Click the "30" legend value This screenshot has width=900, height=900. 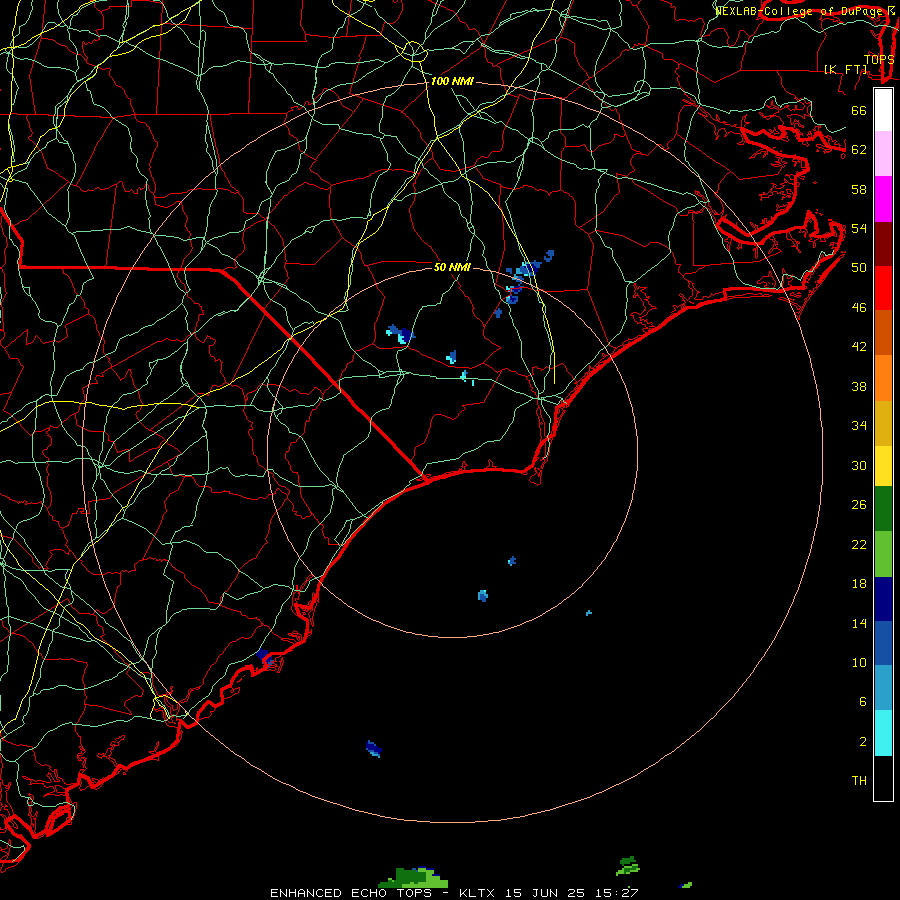coord(859,465)
